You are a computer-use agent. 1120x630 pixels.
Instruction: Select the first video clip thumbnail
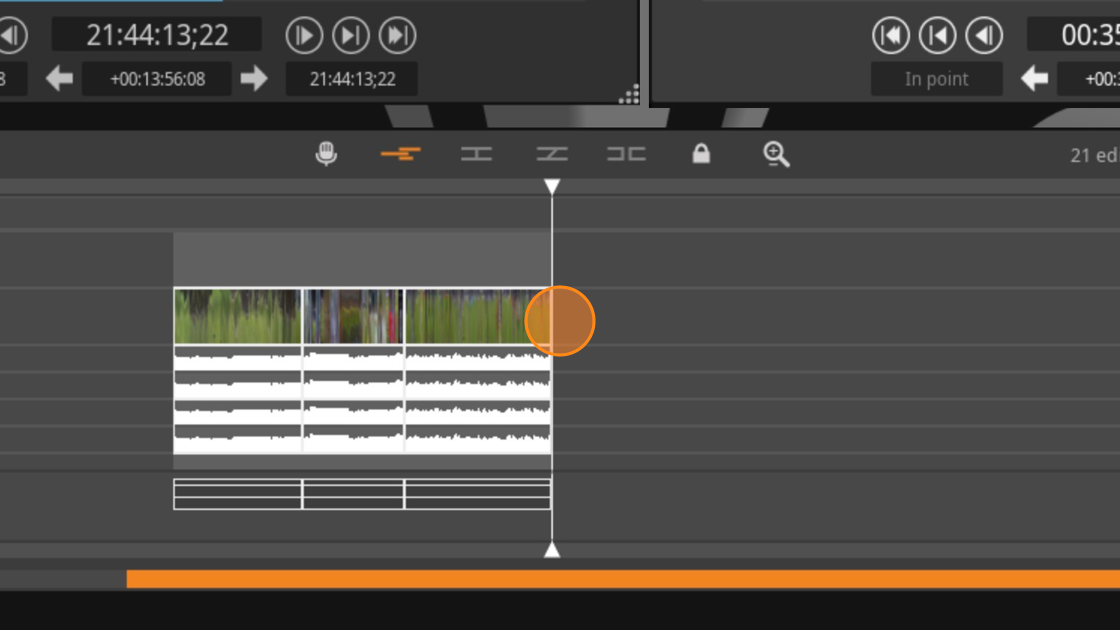click(x=238, y=316)
